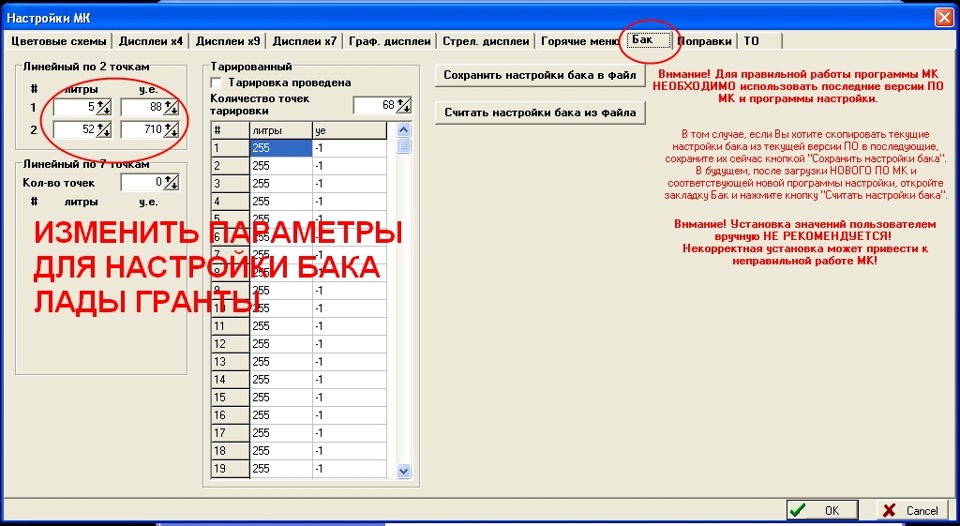Click the table scrollbar up arrow
The image size is (960, 526).
403,130
